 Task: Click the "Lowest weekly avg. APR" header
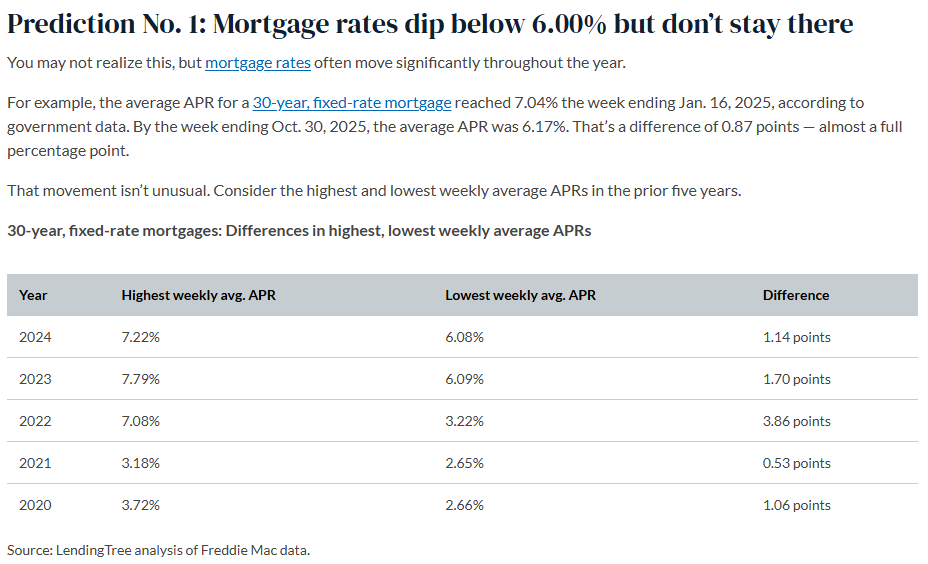(520, 295)
